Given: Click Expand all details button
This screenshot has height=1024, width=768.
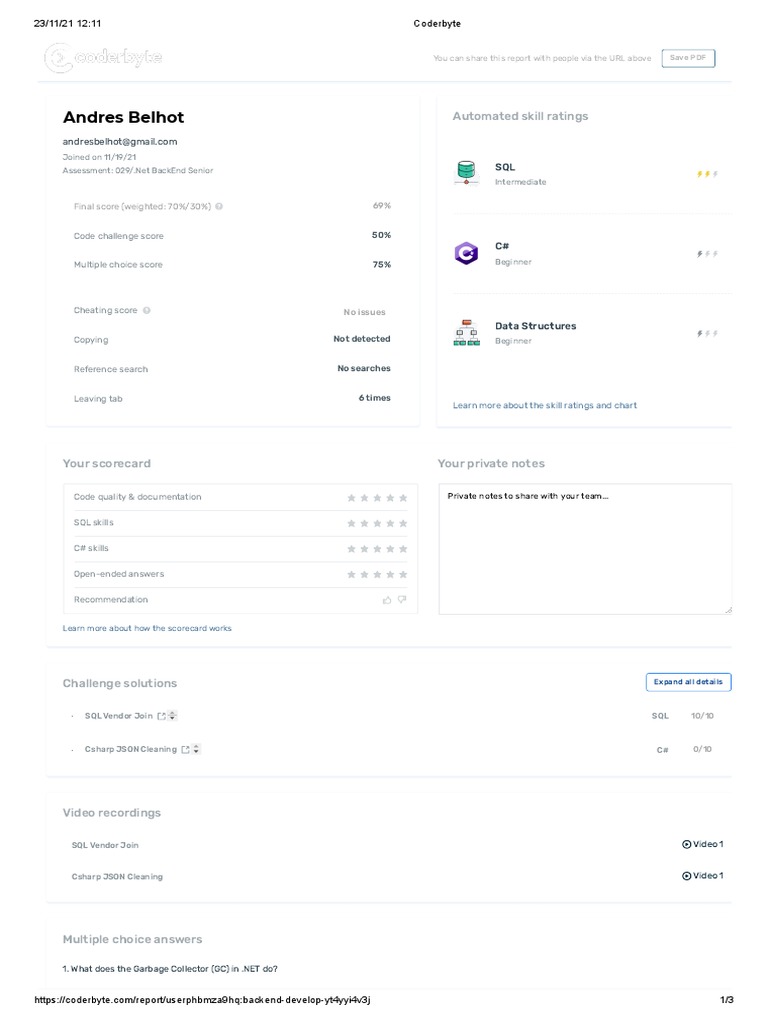Looking at the screenshot, I should click(688, 682).
